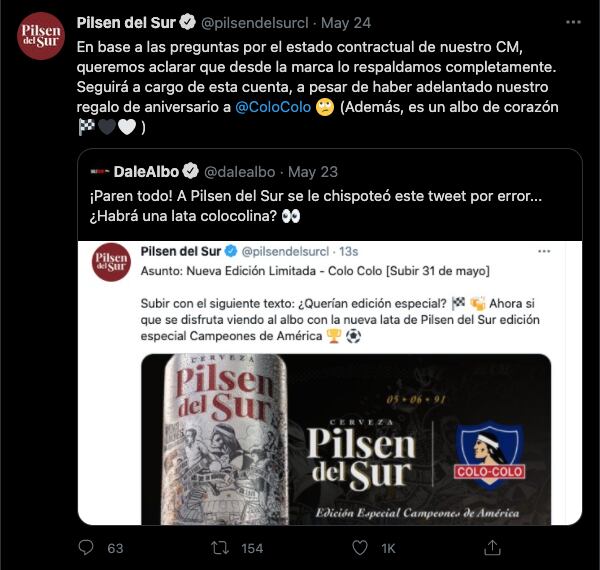Click the reply speech bubble icon
The width and height of the screenshot is (600, 570).
pos(86,547)
